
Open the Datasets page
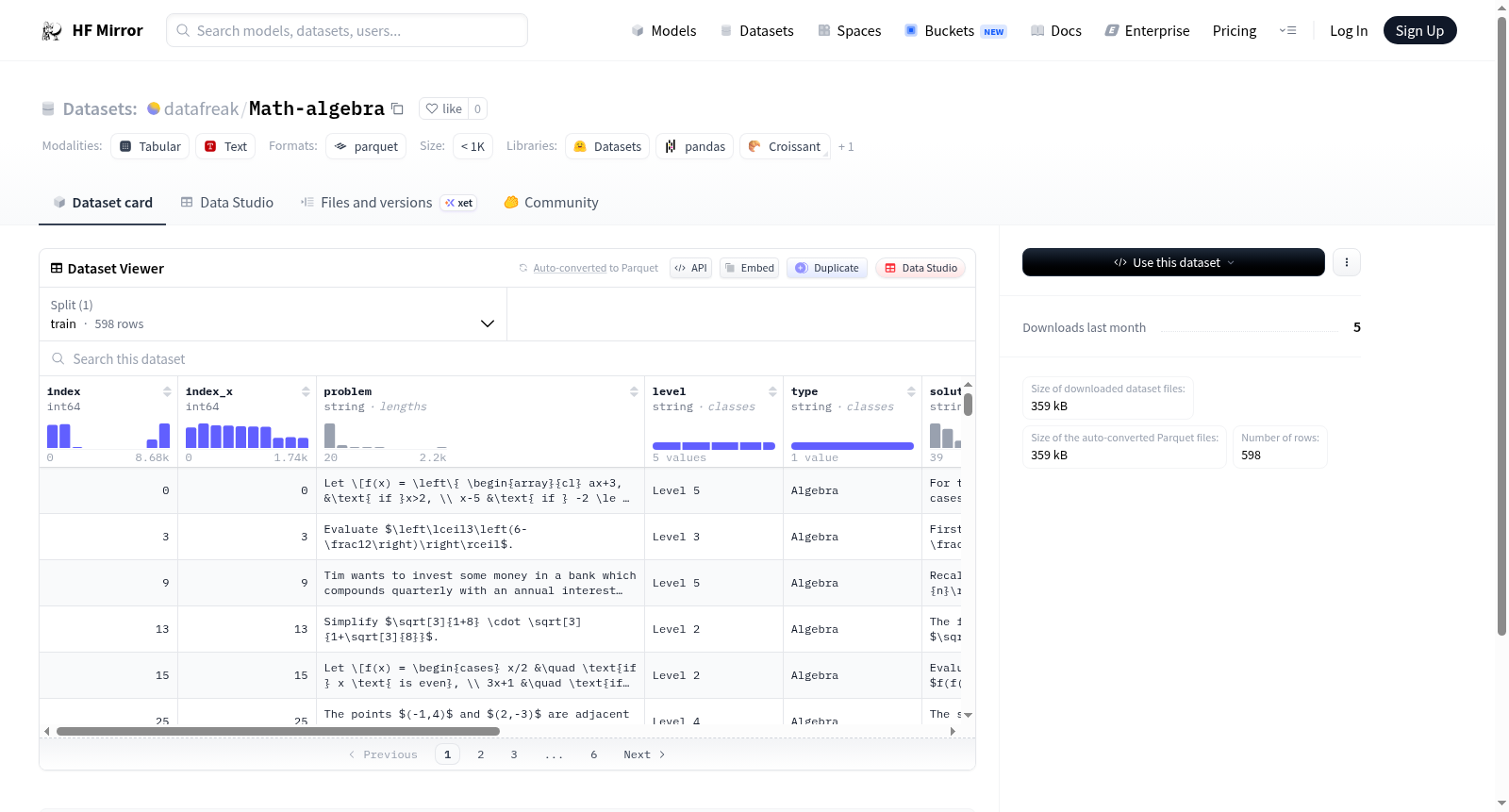756,30
